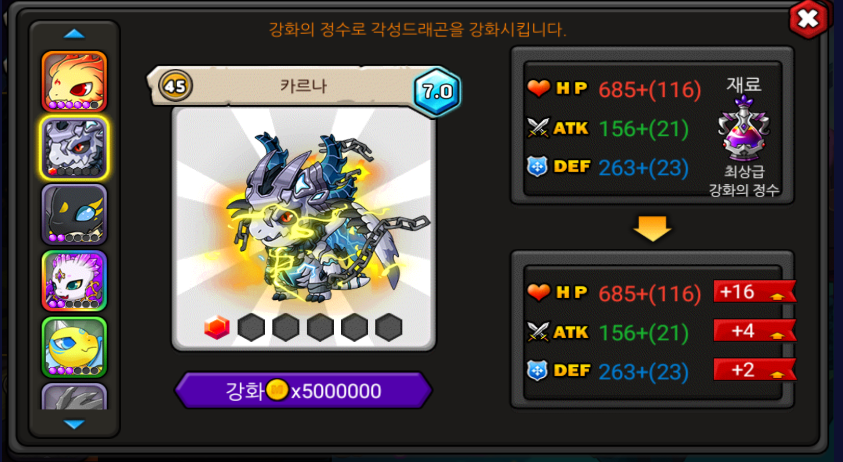Tap the 최상급 강화의 정수 potion material
This screenshot has width=843, height=462.
coord(744,128)
